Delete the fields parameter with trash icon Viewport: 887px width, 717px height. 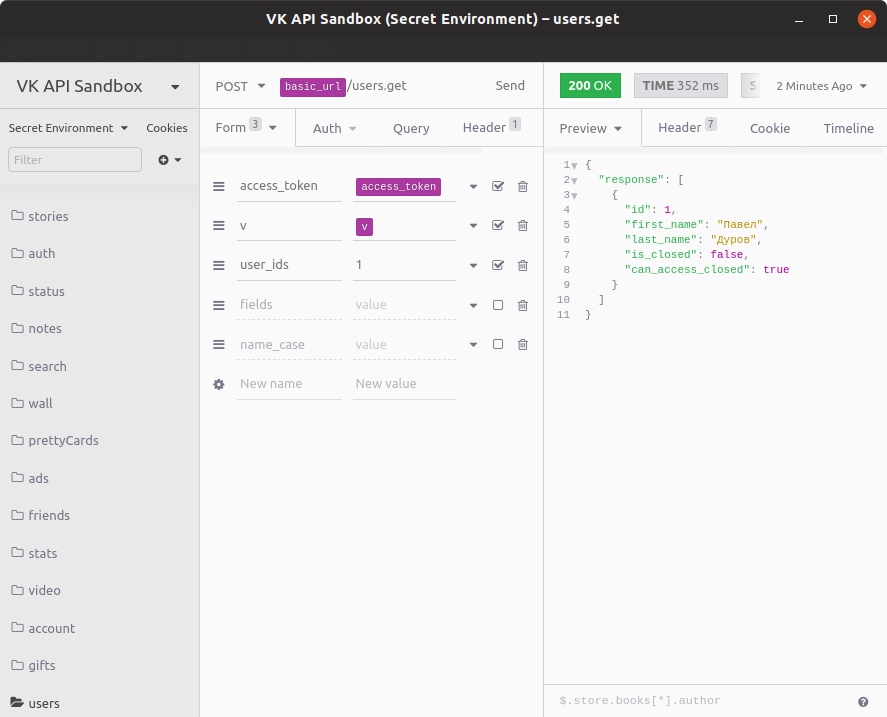[523, 305]
